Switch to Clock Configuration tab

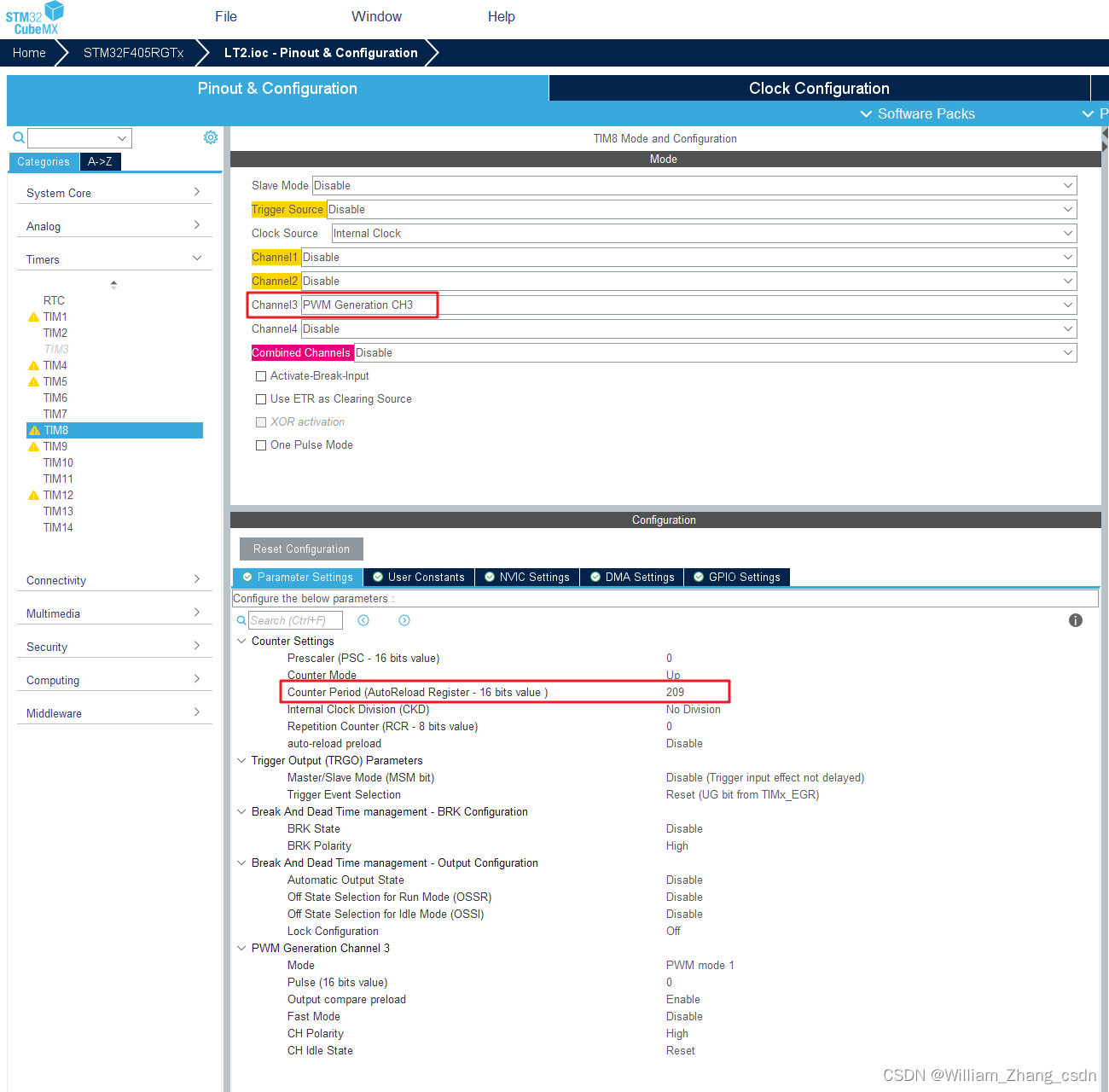pos(819,88)
